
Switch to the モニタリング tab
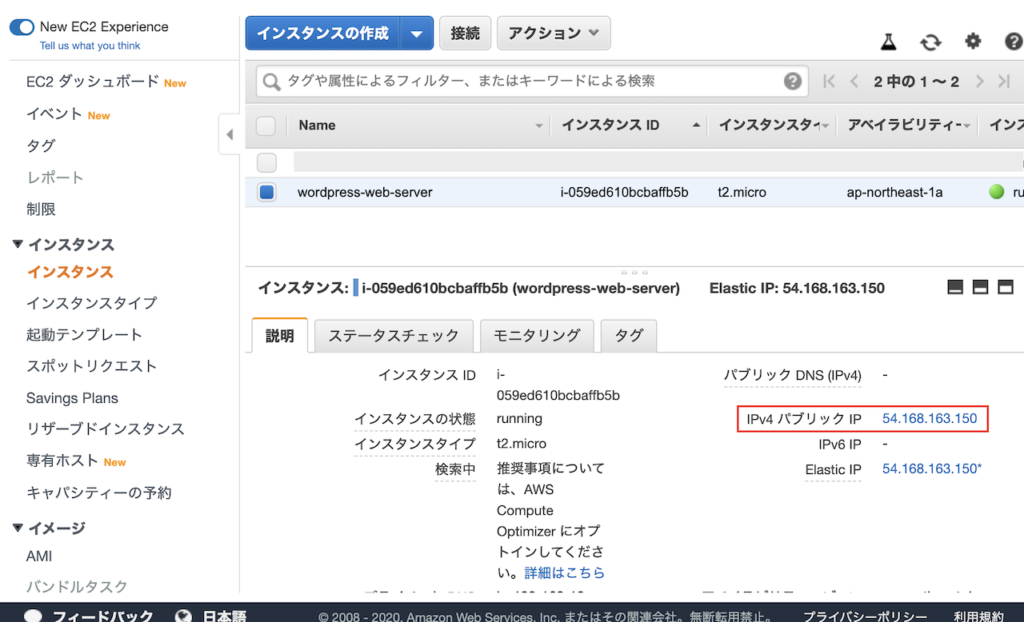[536, 336]
